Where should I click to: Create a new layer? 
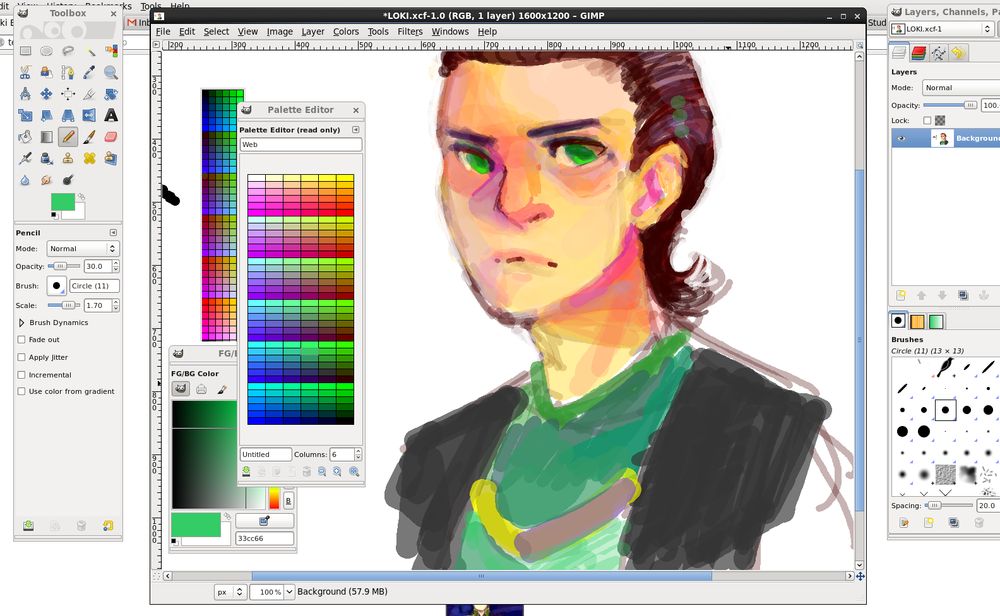click(901, 295)
